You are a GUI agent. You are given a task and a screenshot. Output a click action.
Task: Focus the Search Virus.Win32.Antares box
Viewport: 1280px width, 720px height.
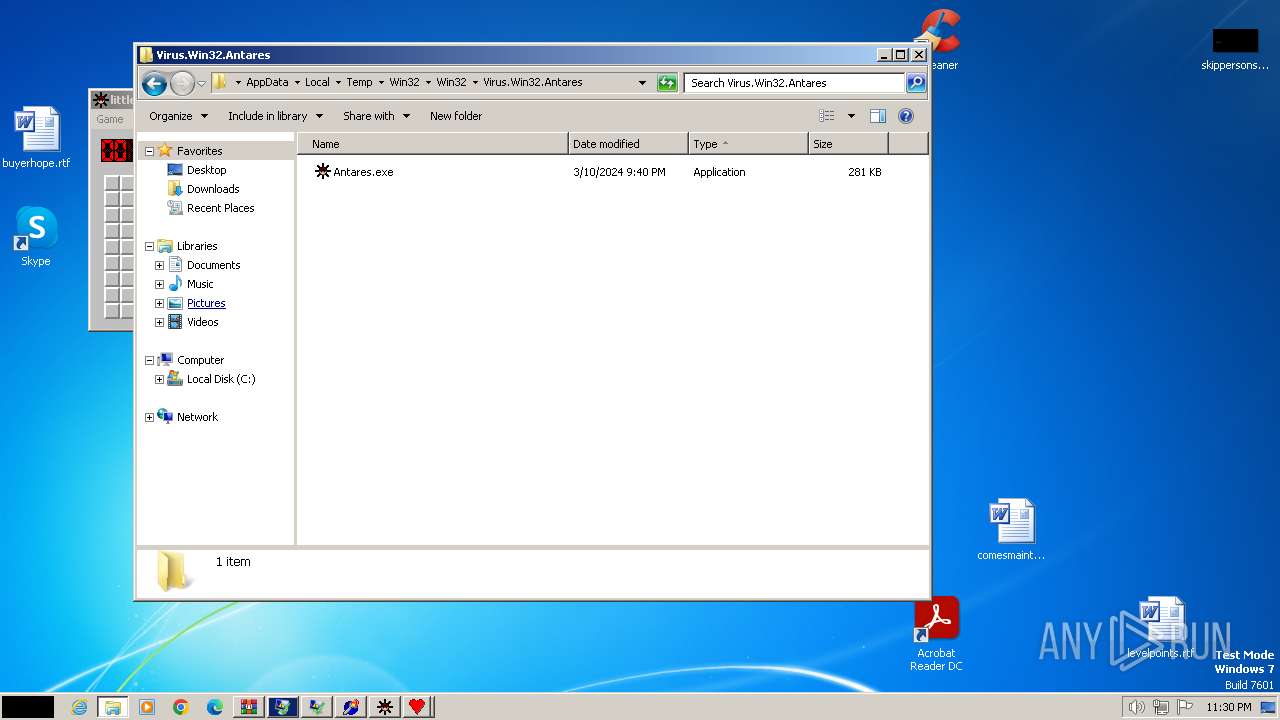[x=795, y=83]
